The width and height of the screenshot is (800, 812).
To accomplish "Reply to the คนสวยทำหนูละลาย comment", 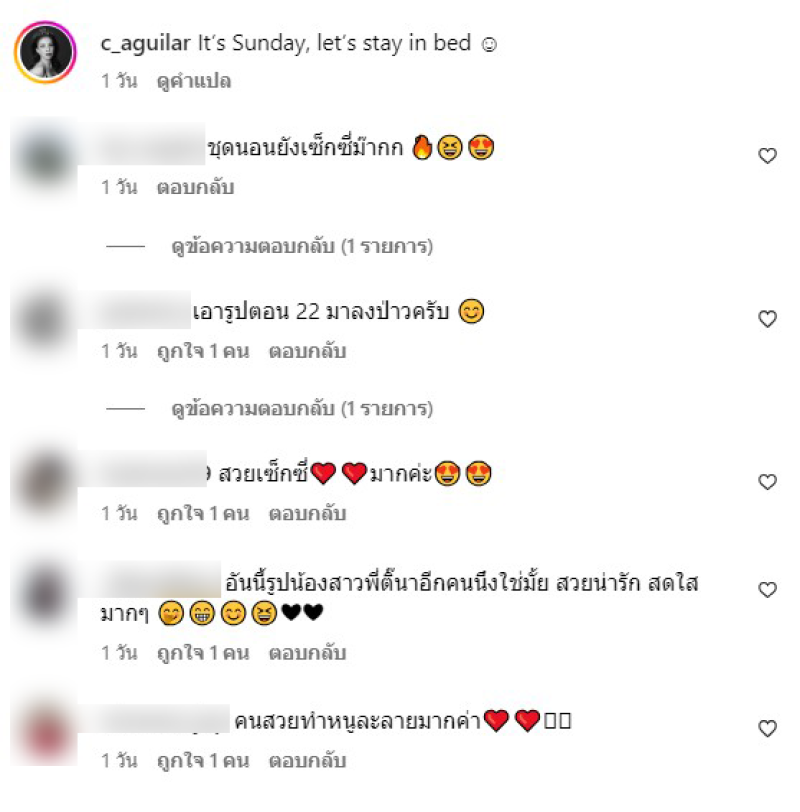I will (x=307, y=761).
